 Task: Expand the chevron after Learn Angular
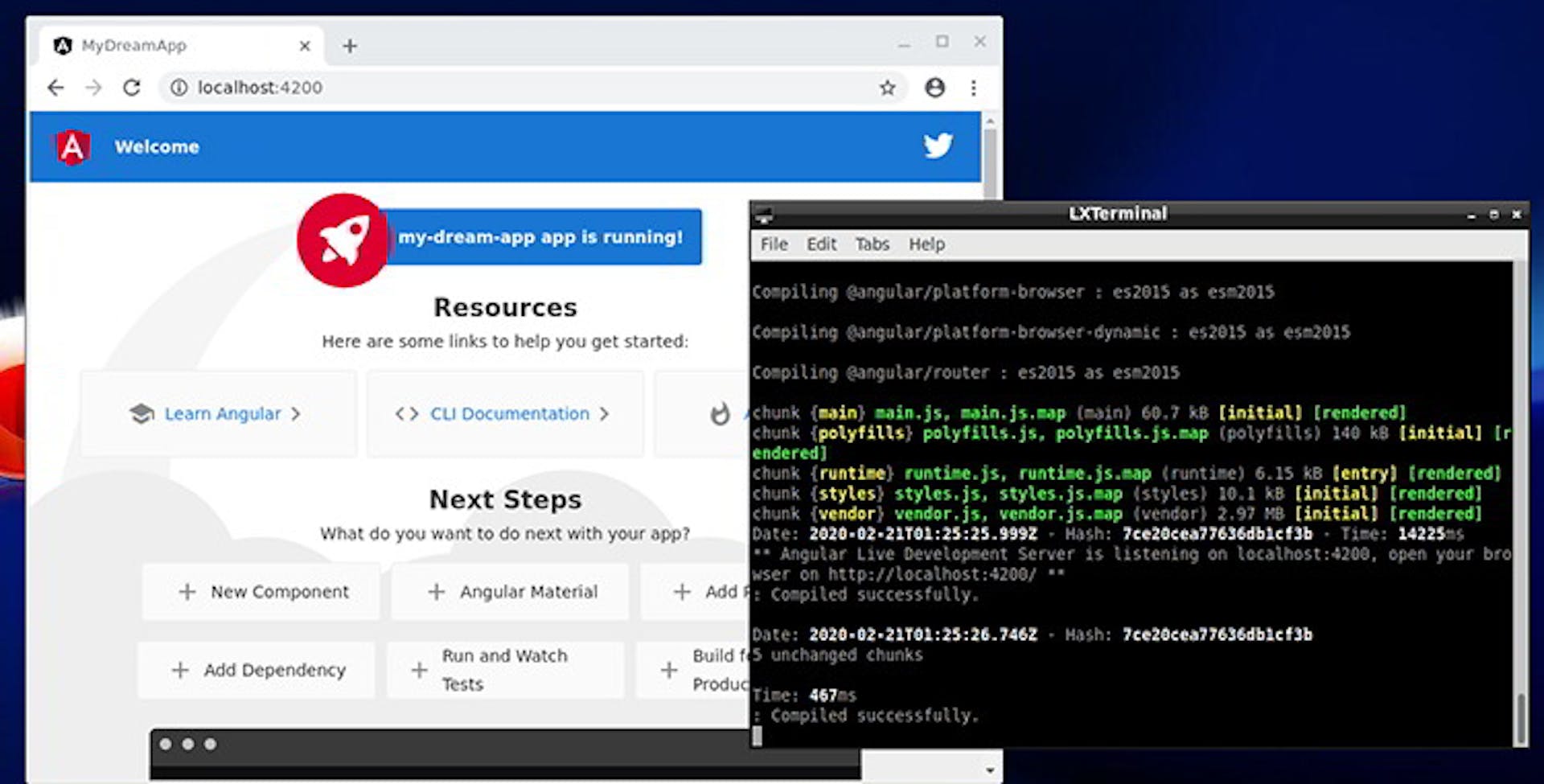pos(296,413)
